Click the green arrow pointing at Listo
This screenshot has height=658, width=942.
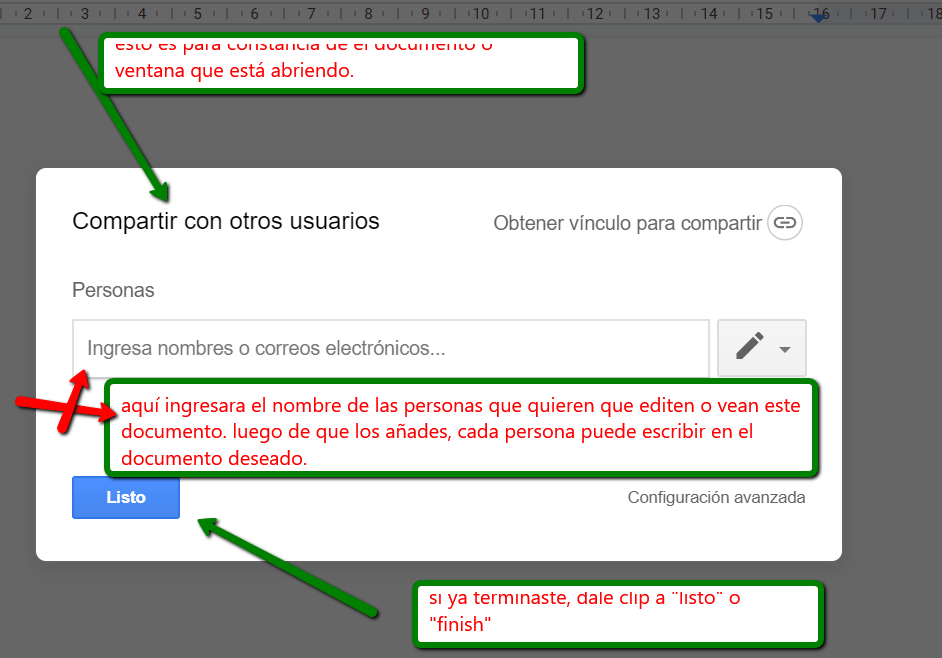[x=290, y=566]
